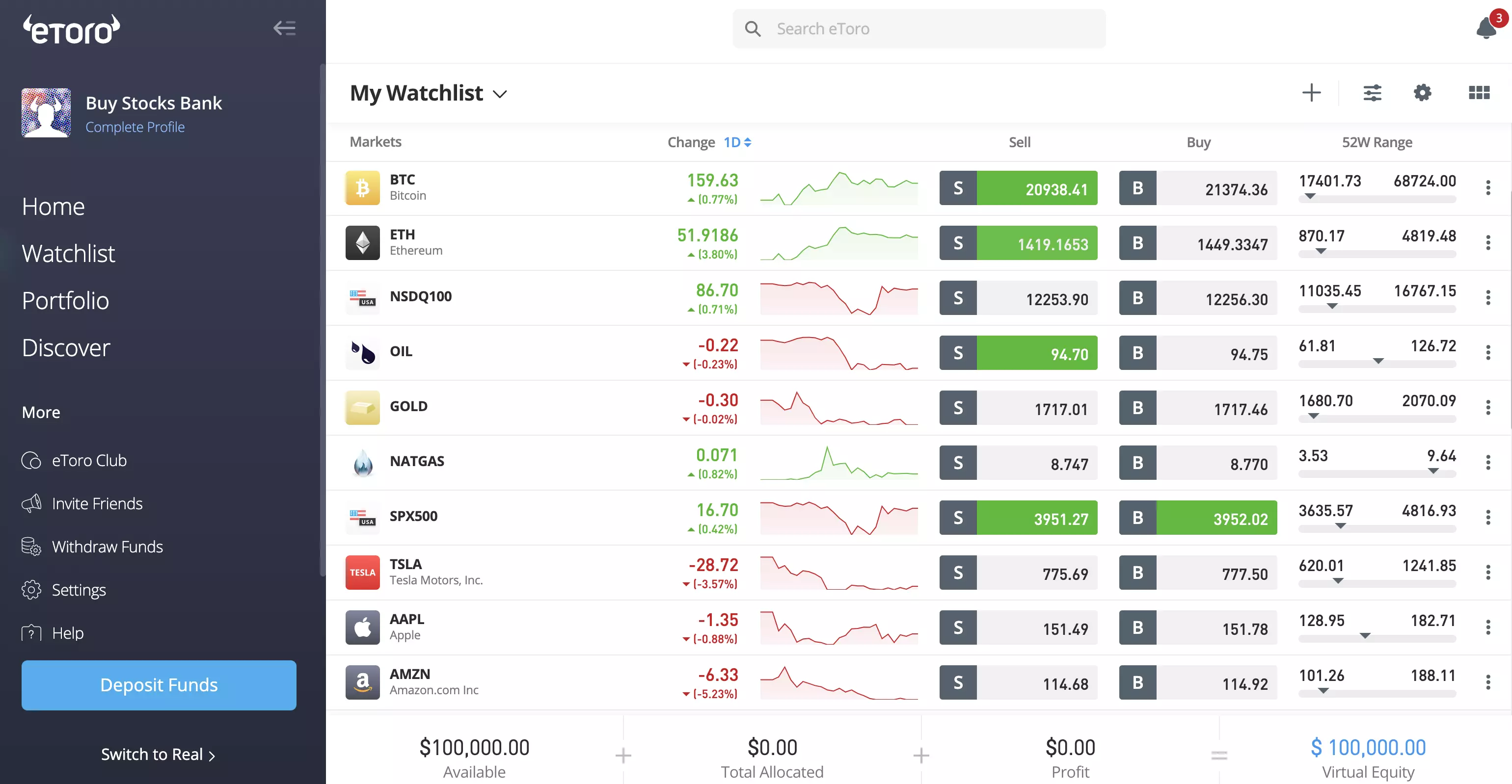Image resolution: width=1512 pixels, height=784 pixels.
Task: Click the 52W Range column header
Action: point(1377,142)
